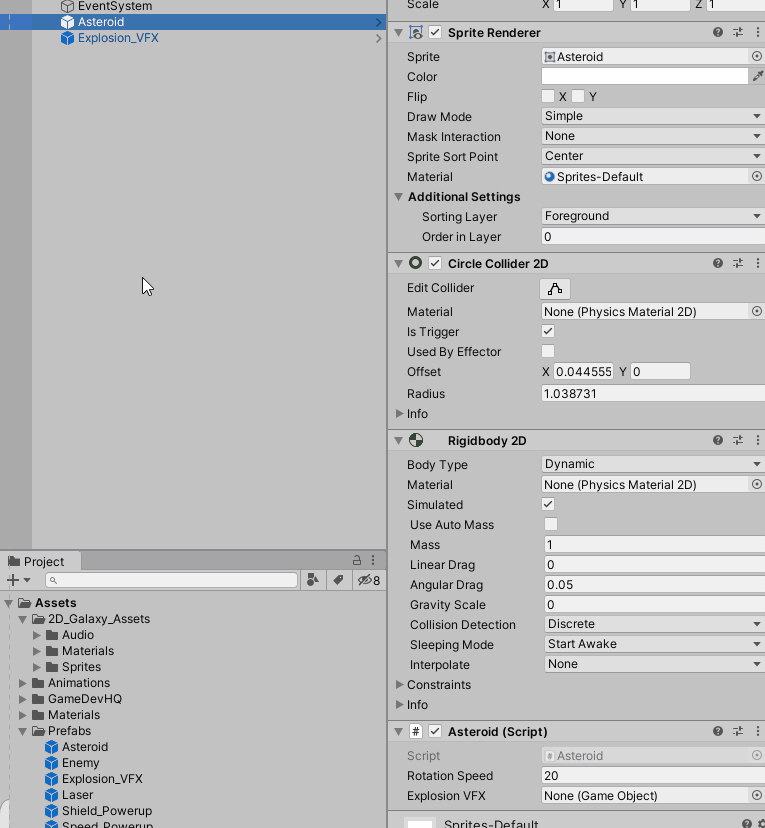This screenshot has width=765, height=828.
Task: Open Rigidbody 2D preset icon
Action: pyautogui.click(x=738, y=440)
